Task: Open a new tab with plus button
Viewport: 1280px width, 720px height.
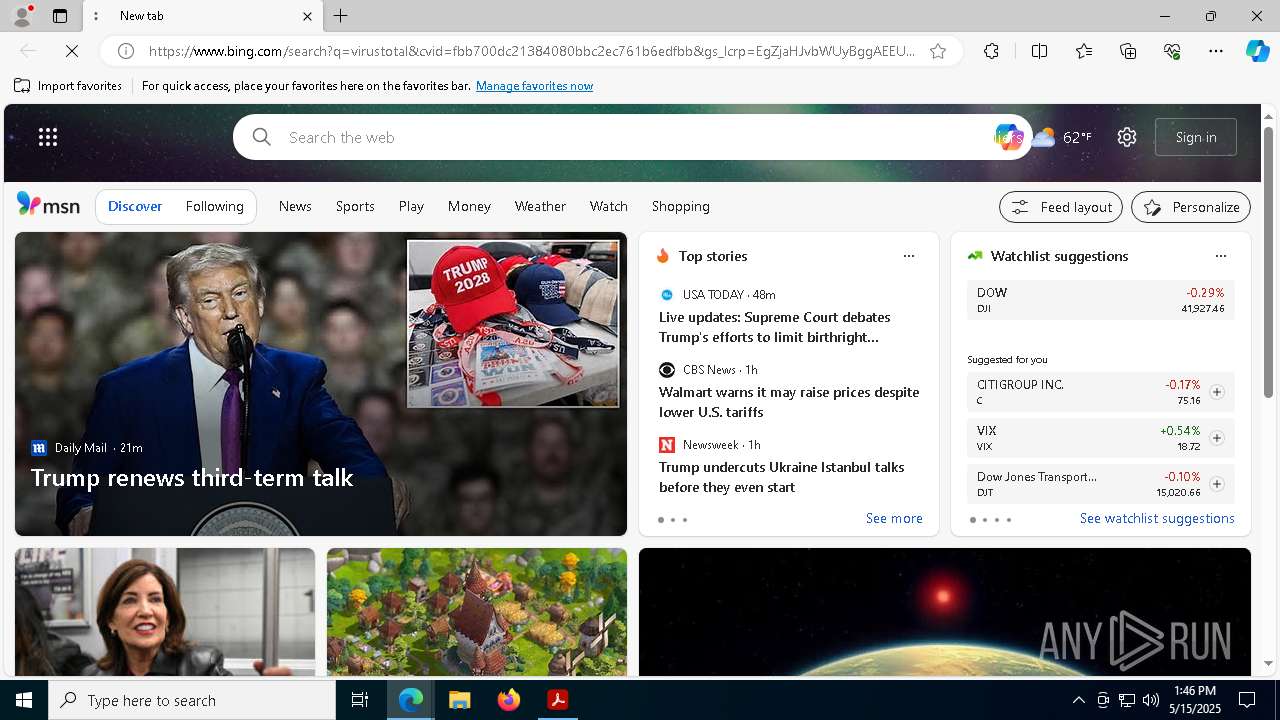Action: point(340,16)
